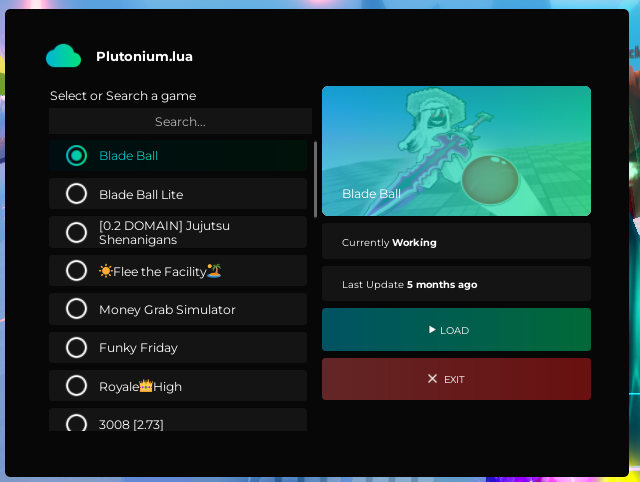
Task: Select the Funky Friday radio button
Action: tap(76, 347)
